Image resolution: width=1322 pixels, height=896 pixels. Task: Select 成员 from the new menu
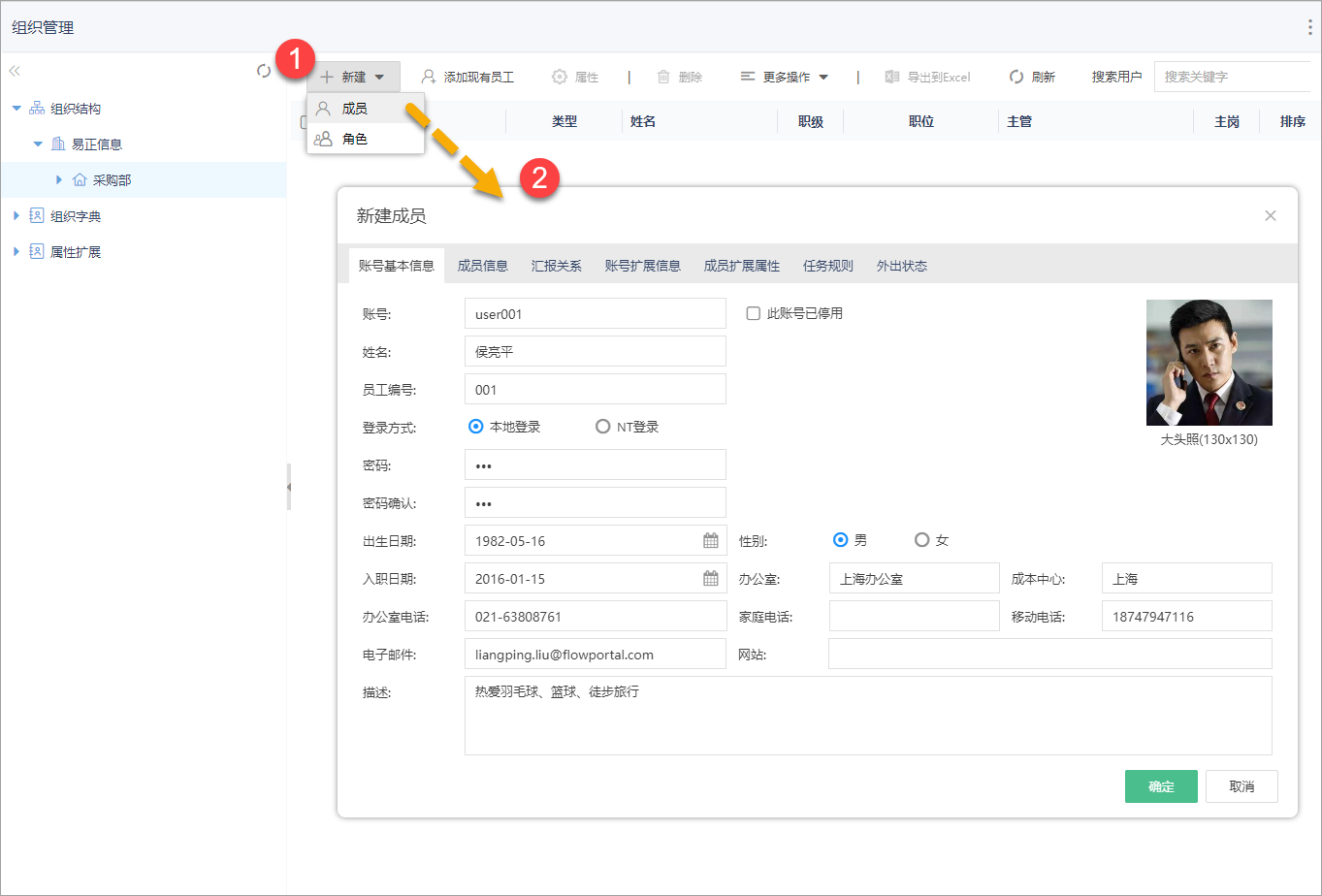(x=365, y=109)
